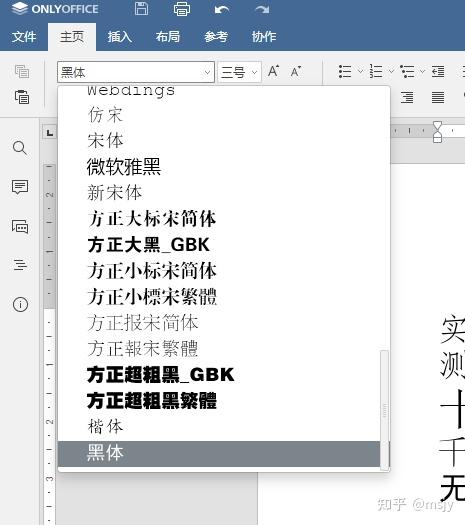Expand multilevel list options arrow
Viewport: 465px width, 525px height.
(422, 71)
